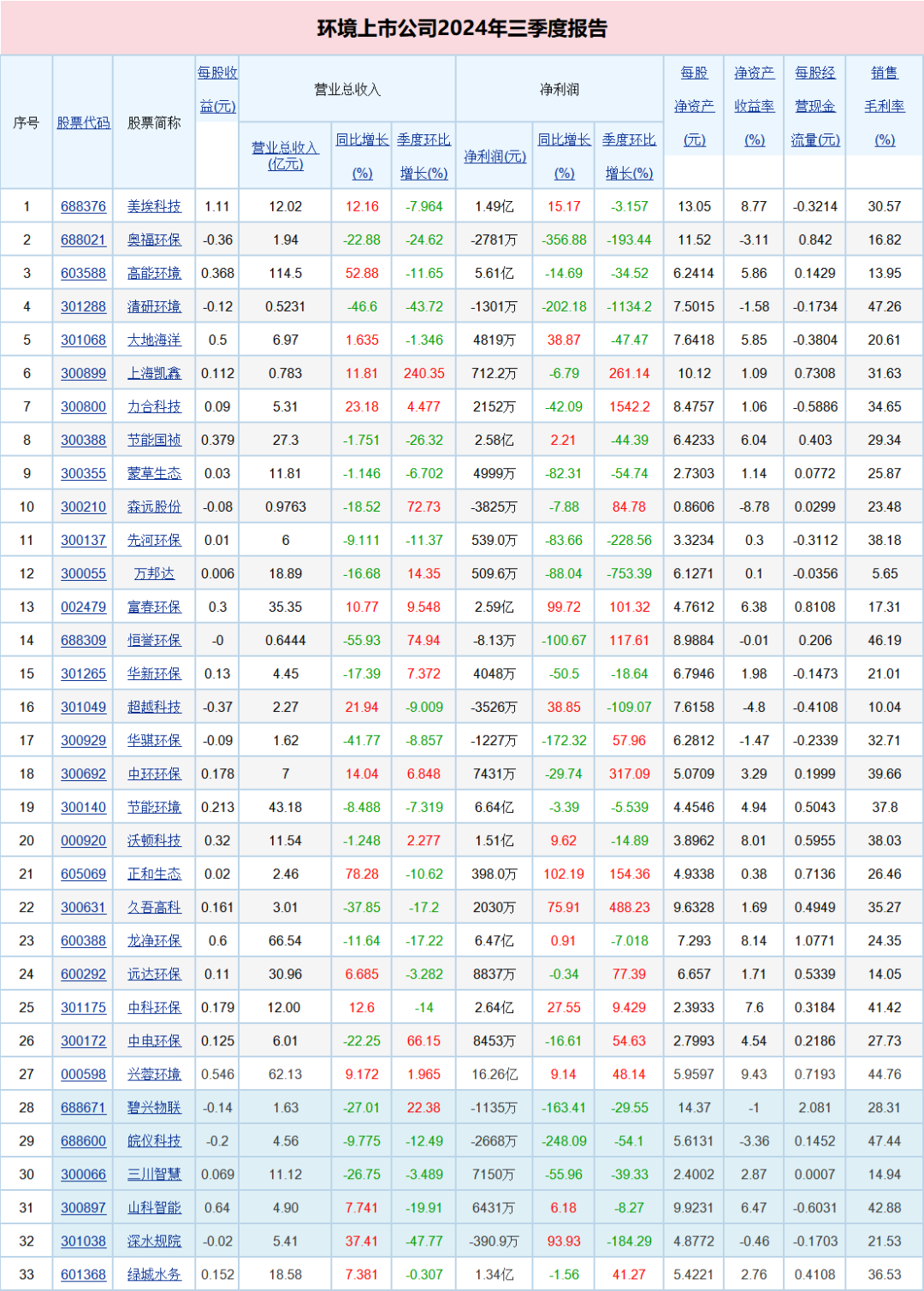Sort by 每股净资产(元) column header

coord(694,105)
